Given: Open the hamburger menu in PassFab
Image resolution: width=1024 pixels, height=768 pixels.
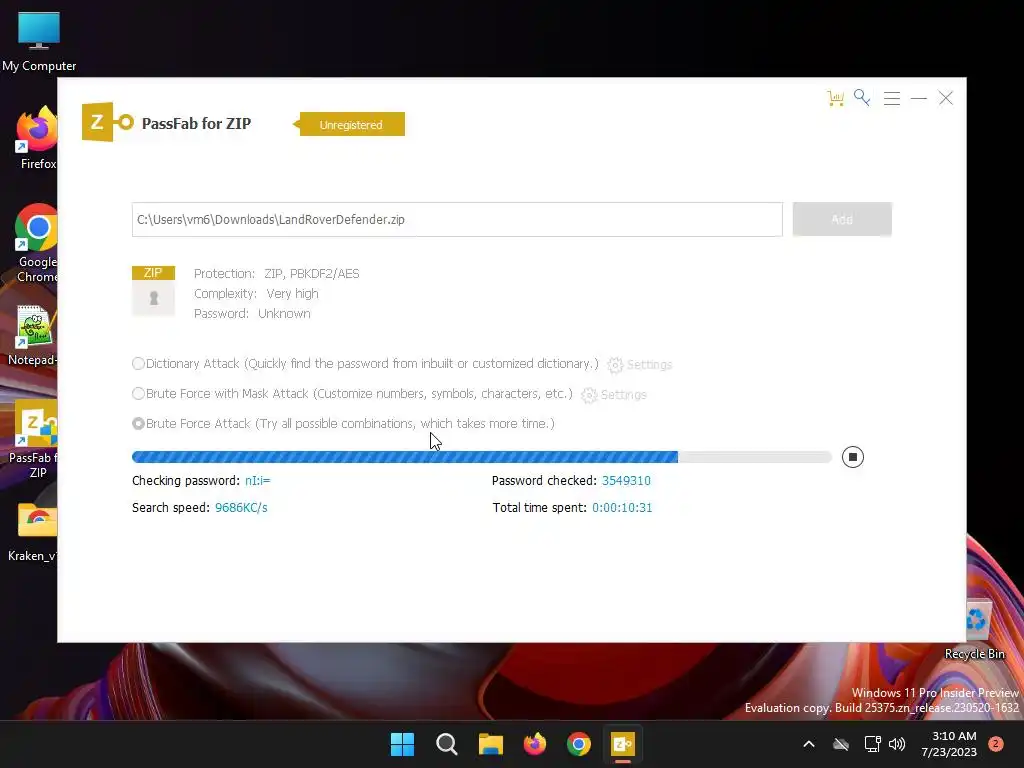Looking at the screenshot, I should pos(891,99).
